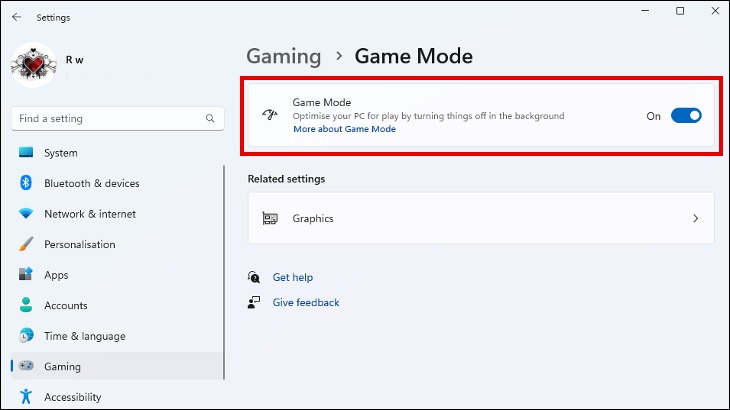Image resolution: width=730 pixels, height=410 pixels.
Task: Click the Personalisation paintbrush icon
Action: click(x=26, y=244)
